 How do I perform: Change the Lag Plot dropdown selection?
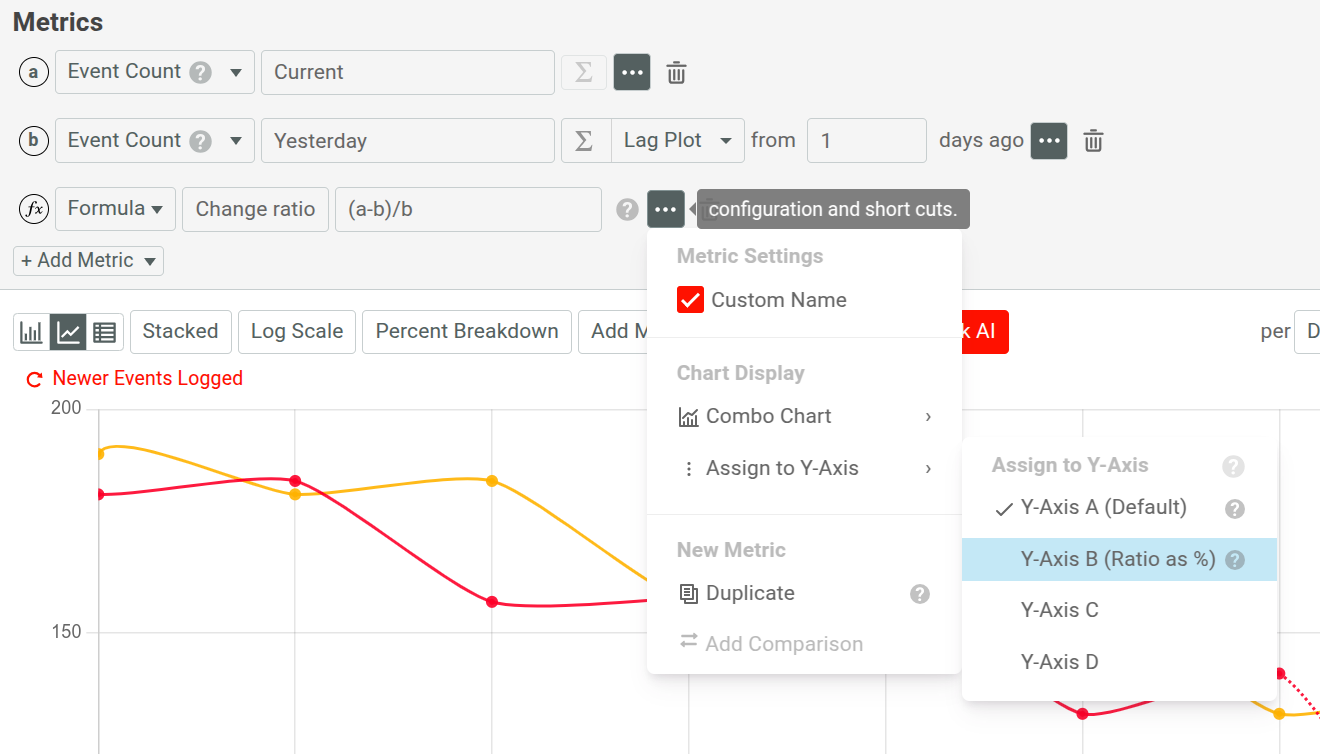[678, 140]
